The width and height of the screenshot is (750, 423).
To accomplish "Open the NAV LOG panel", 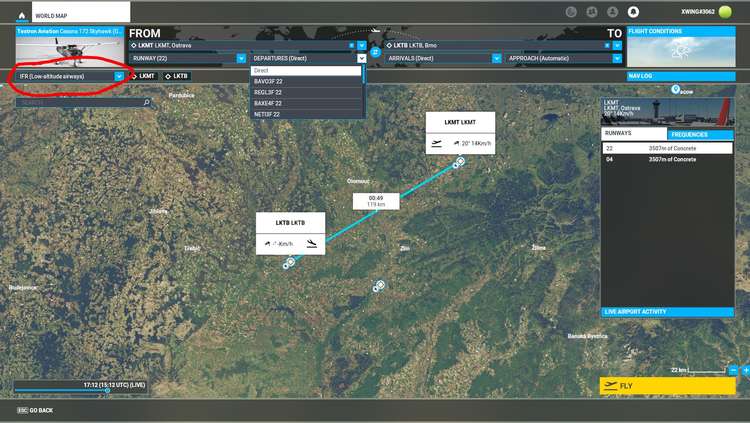I will (642, 75).
